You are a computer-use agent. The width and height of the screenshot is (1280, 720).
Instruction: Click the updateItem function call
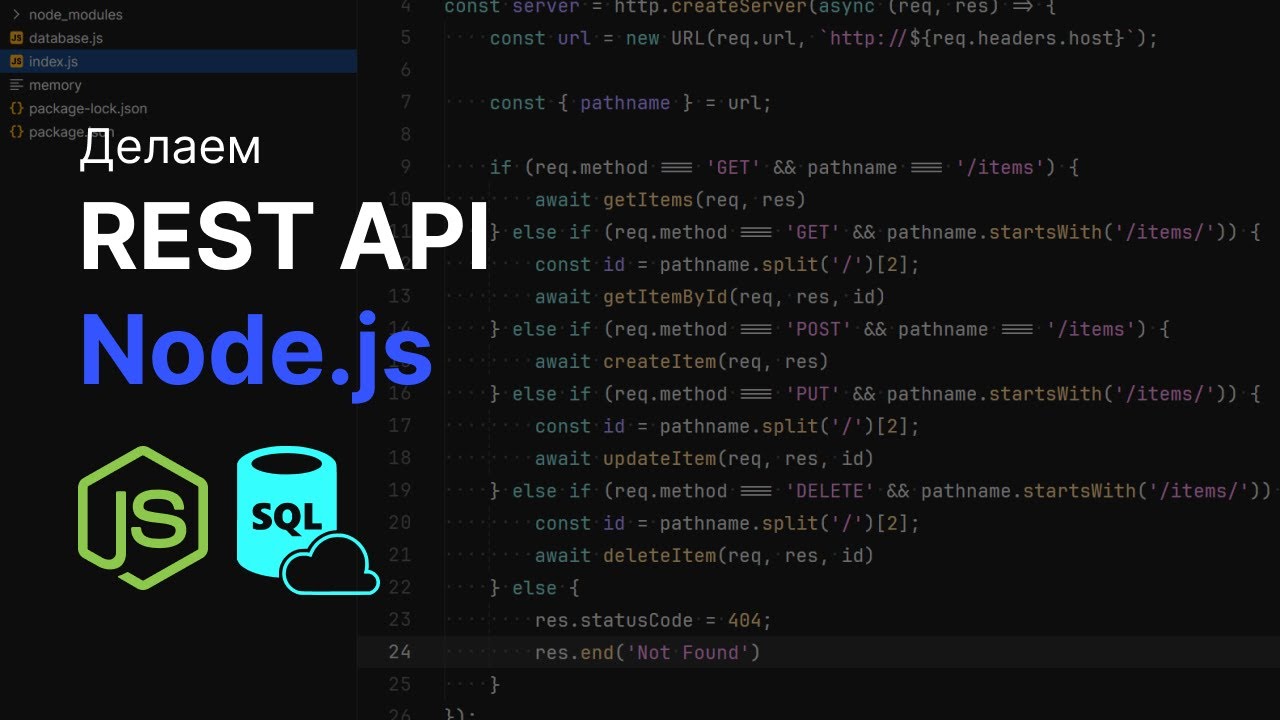(660, 459)
